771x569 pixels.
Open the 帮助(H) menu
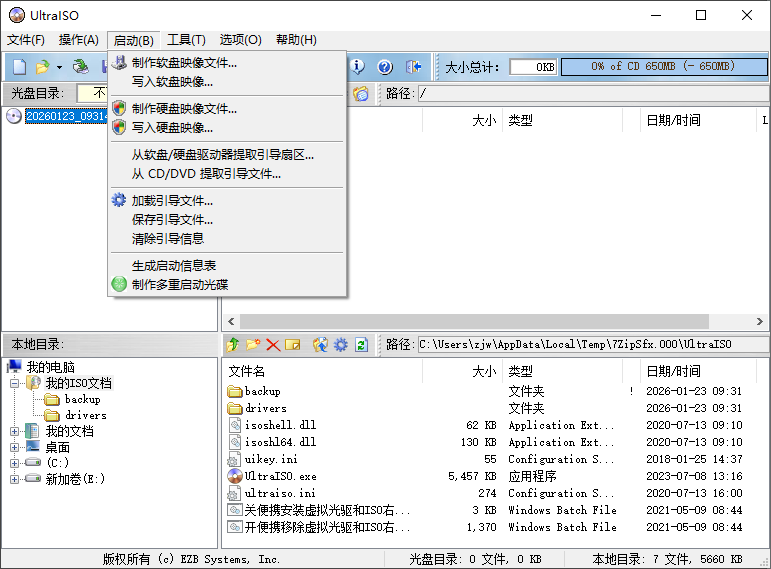(297, 40)
